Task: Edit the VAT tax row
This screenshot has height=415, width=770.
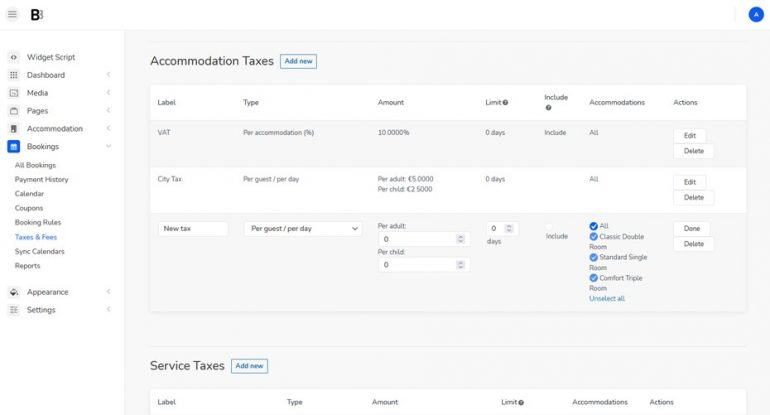Action: point(689,136)
